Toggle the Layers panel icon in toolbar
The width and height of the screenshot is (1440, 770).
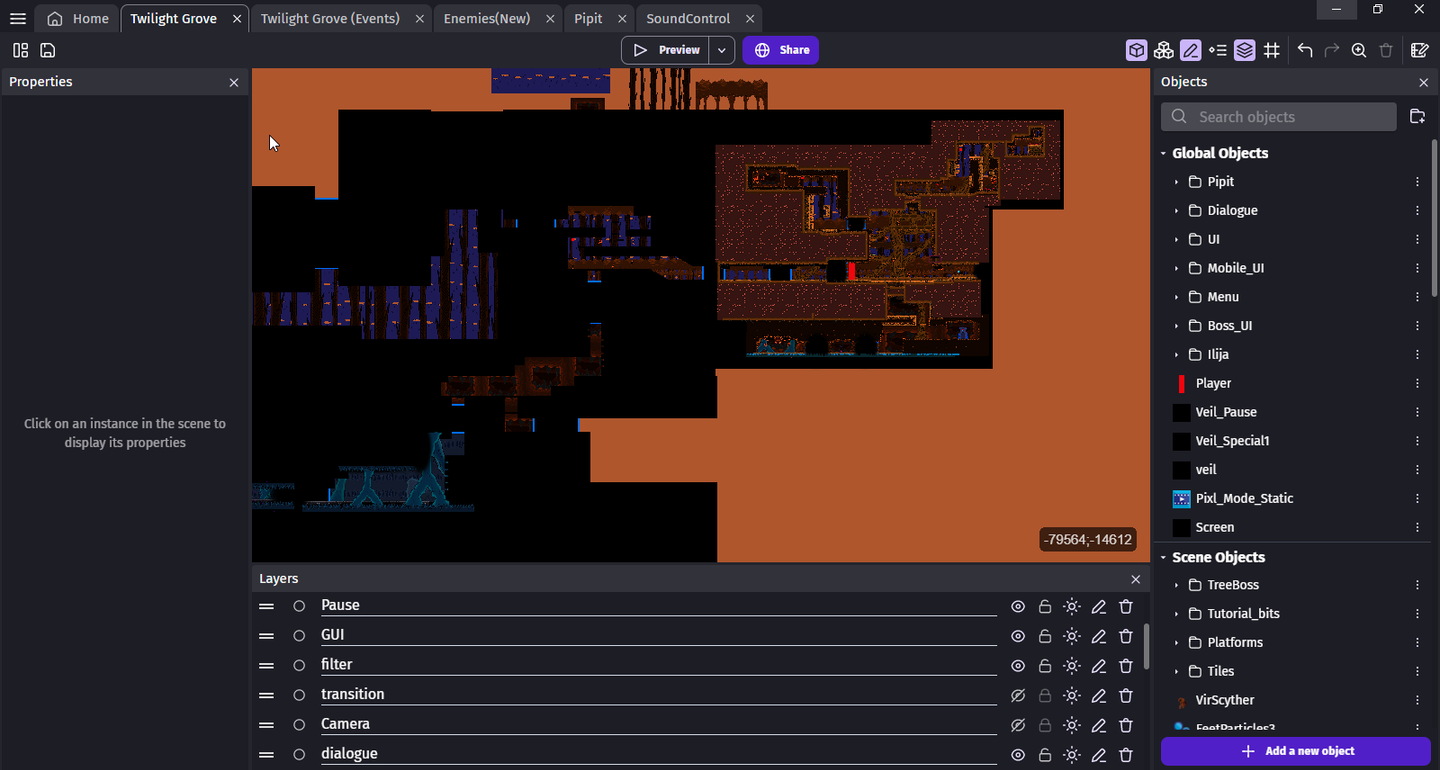(x=1244, y=50)
